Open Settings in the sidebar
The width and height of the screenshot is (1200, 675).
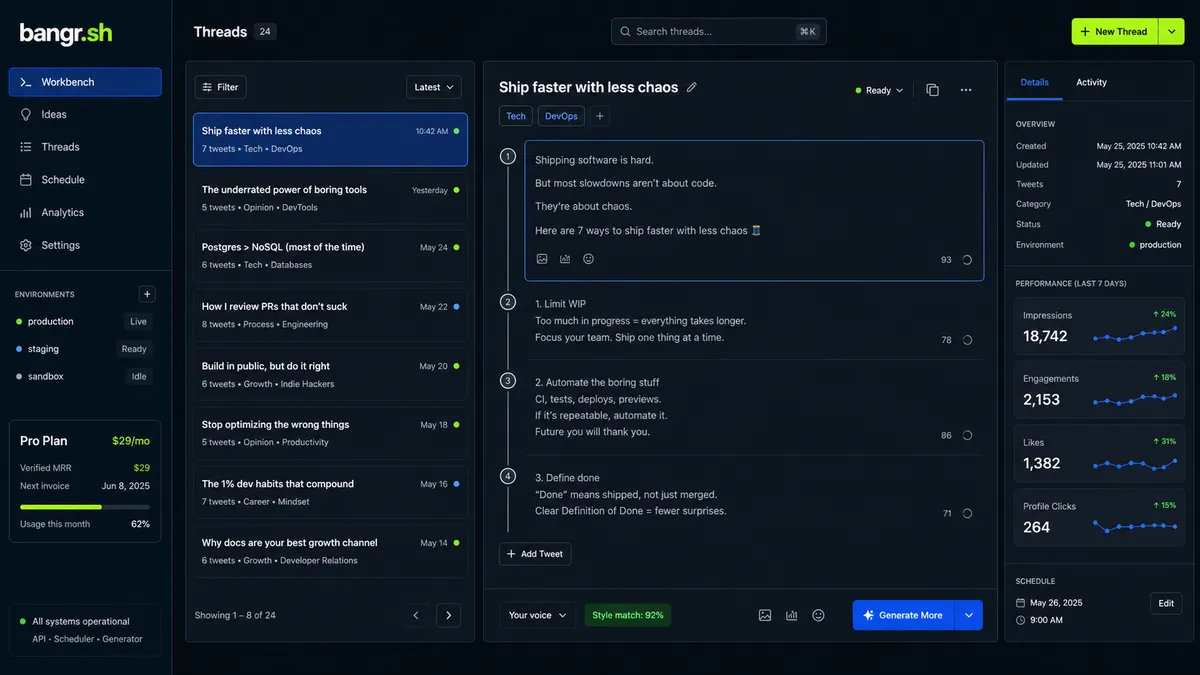(85, 245)
